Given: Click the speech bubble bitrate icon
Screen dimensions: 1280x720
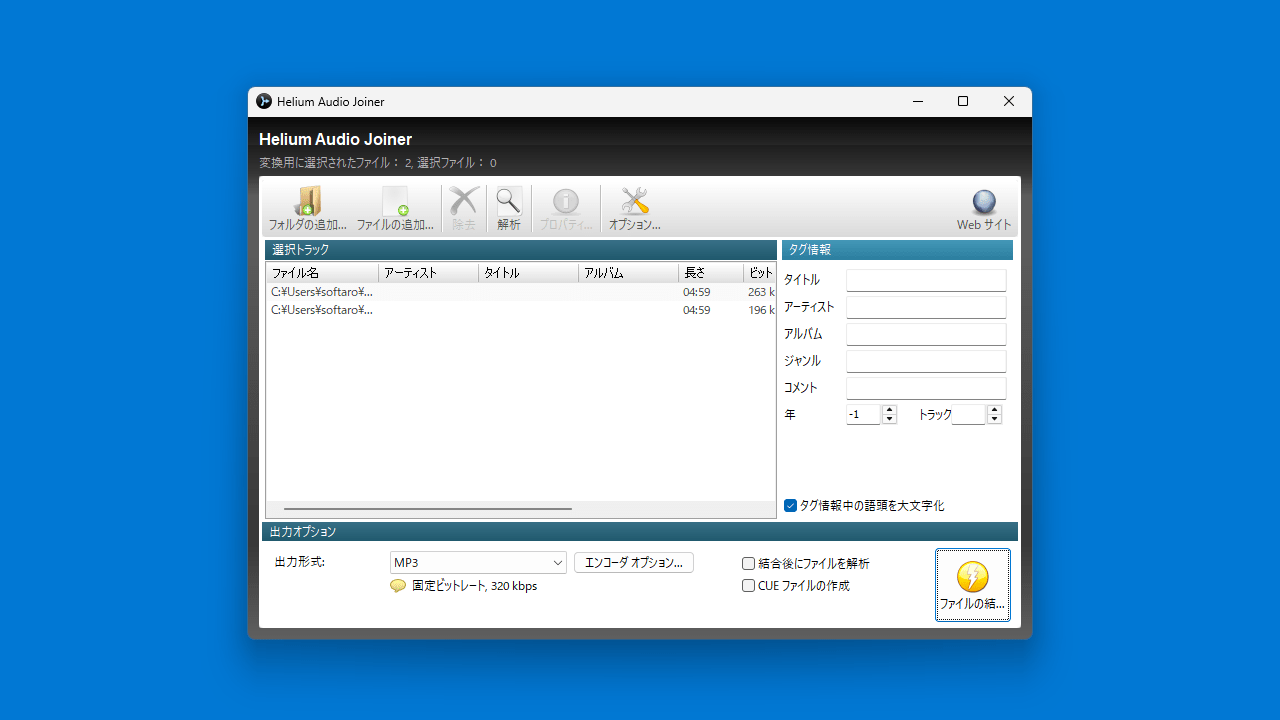Looking at the screenshot, I should pyautogui.click(x=398, y=586).
